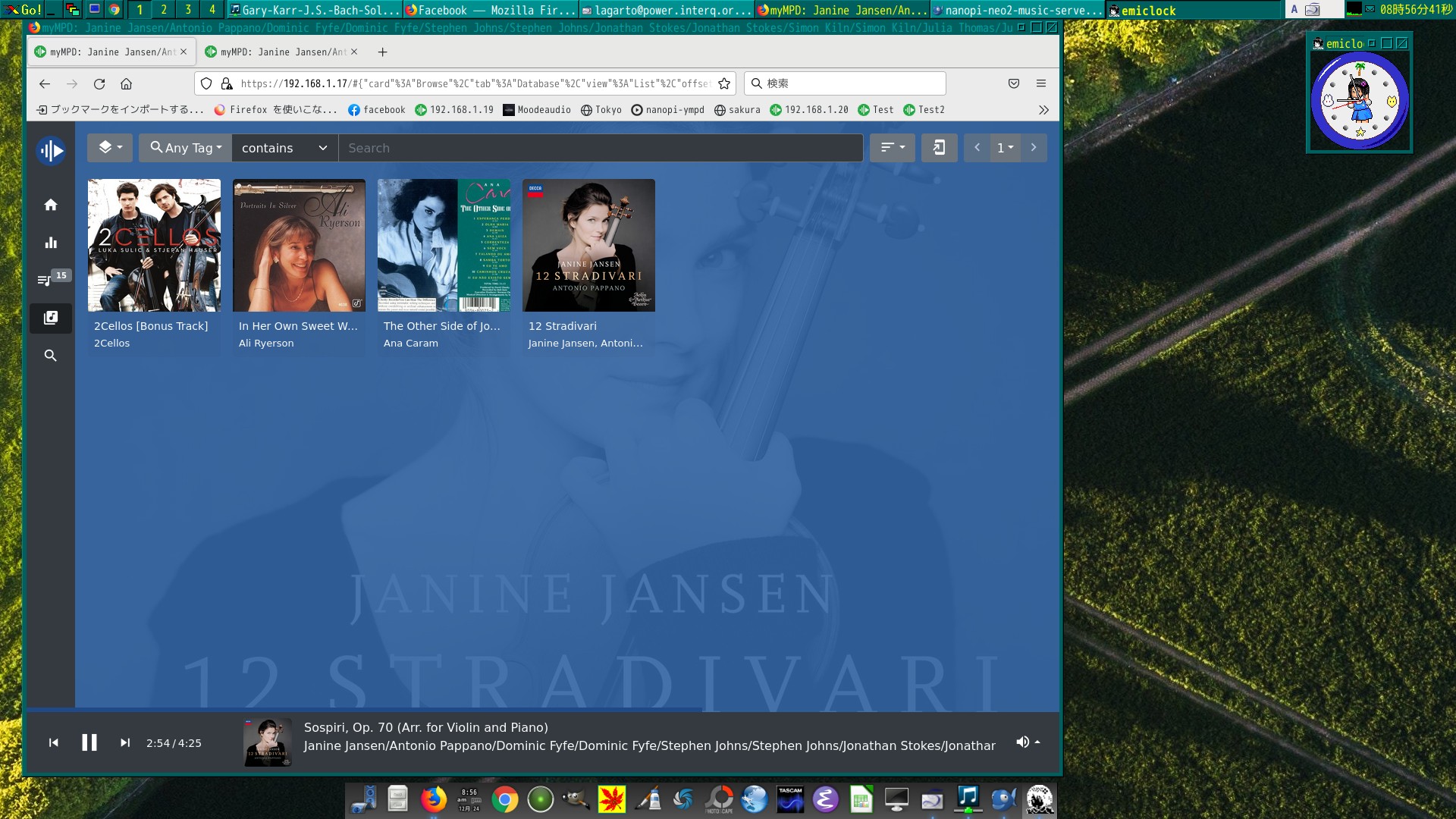This screenshot has width=1456, height=819.
Task: Open the 2Cellos [Bonus Track] album
Action: click(154, 246)
